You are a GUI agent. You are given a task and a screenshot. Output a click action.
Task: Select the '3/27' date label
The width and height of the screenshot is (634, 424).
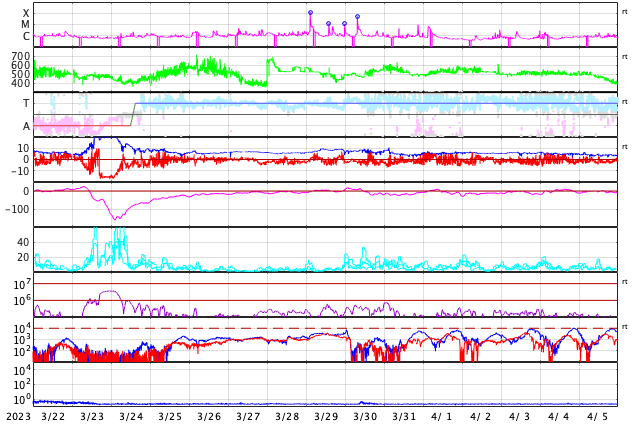point(248,417)
